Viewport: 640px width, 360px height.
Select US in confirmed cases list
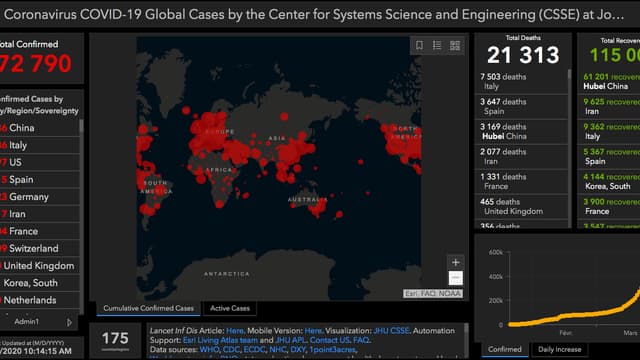coord(40,162)
